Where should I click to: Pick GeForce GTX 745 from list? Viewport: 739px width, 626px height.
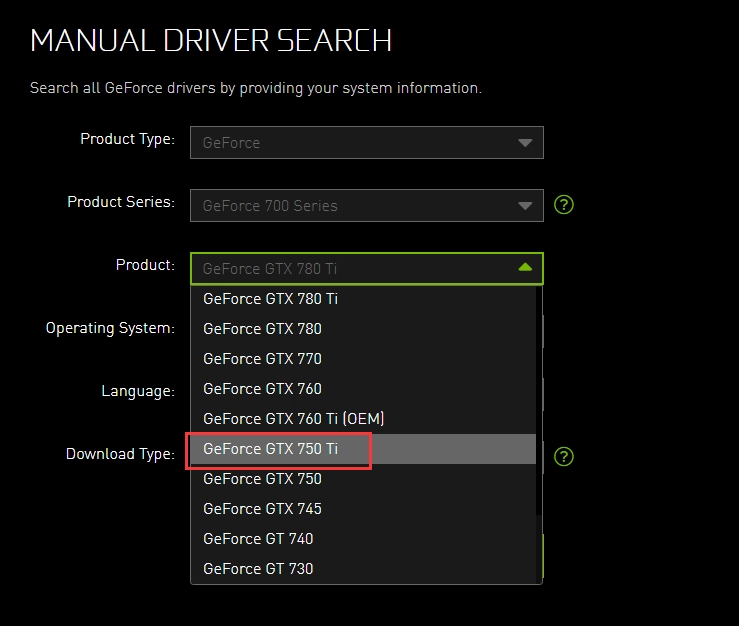(363, 509)
